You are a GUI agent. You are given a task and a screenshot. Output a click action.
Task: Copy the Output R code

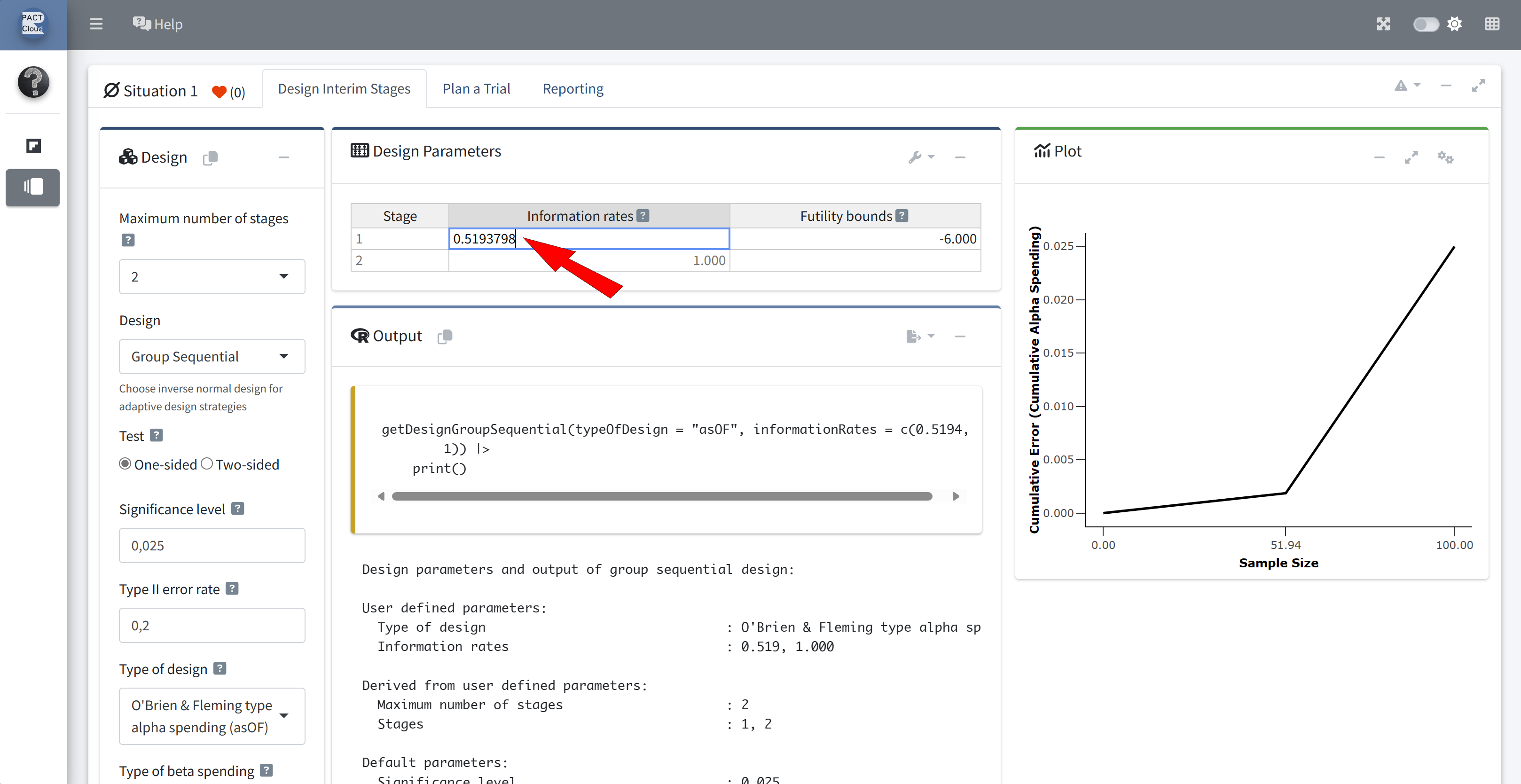pos(445,336)
